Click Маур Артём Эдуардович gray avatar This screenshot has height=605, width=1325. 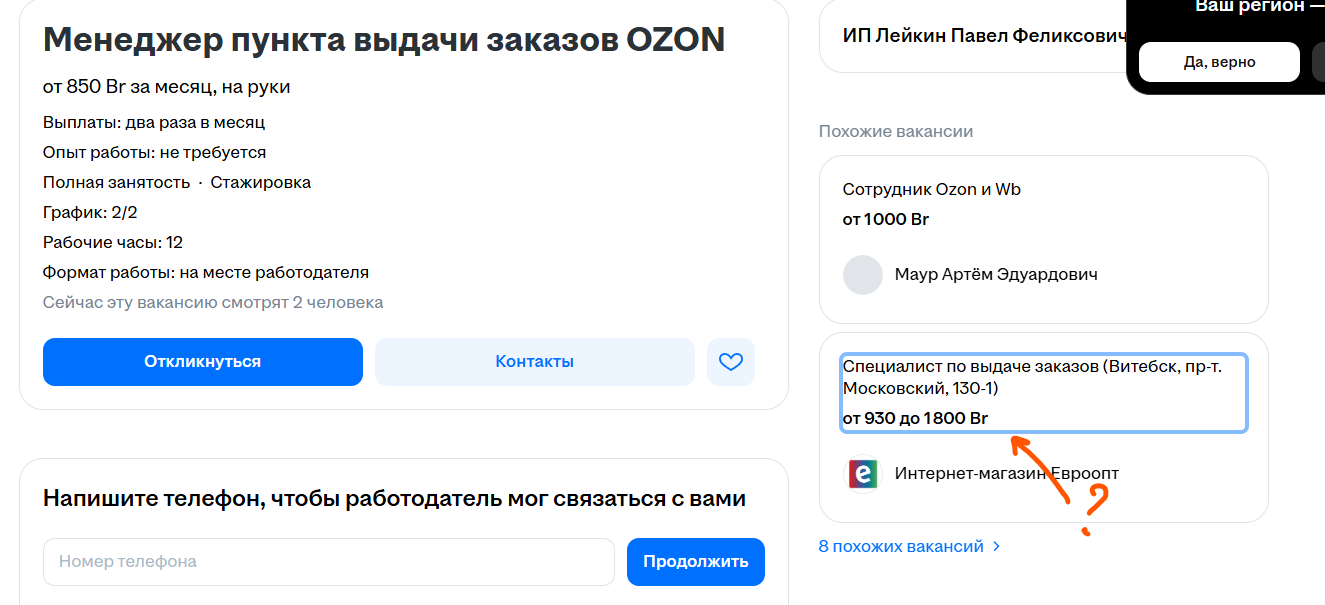pyautogui.click(x=863, y=274)
